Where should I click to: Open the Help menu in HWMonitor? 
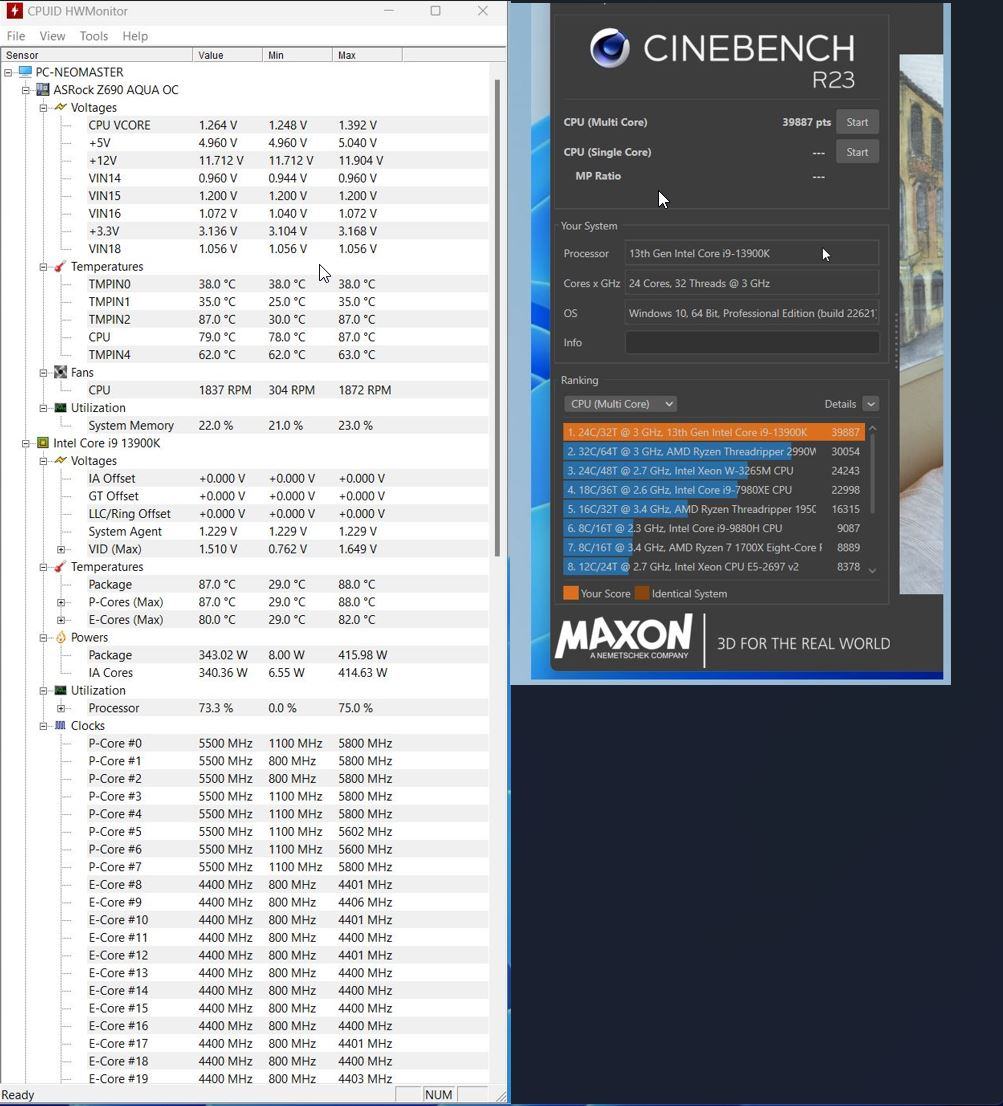tap(135, 36)
